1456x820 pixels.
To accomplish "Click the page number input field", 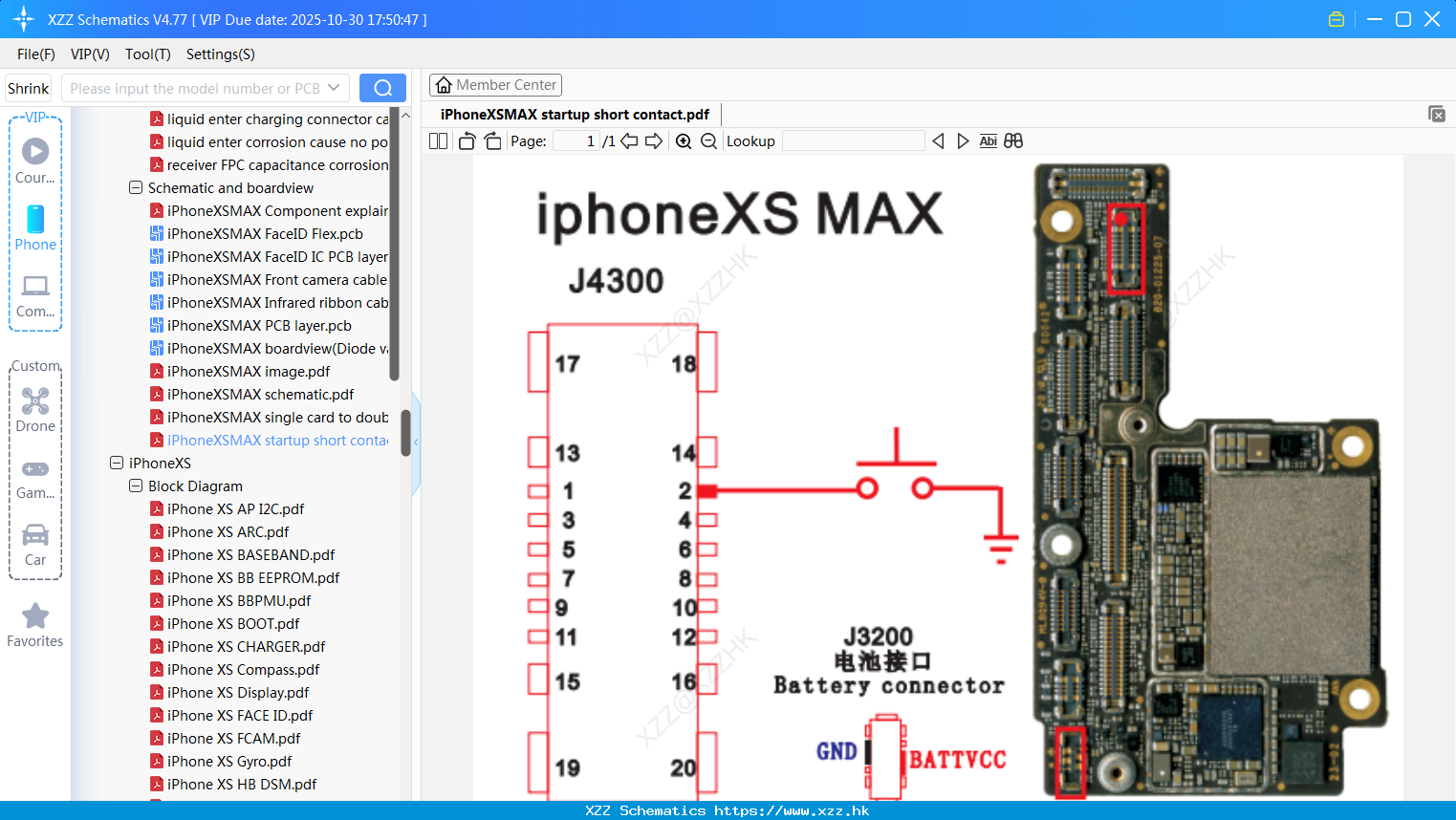I will click(576, 140).
